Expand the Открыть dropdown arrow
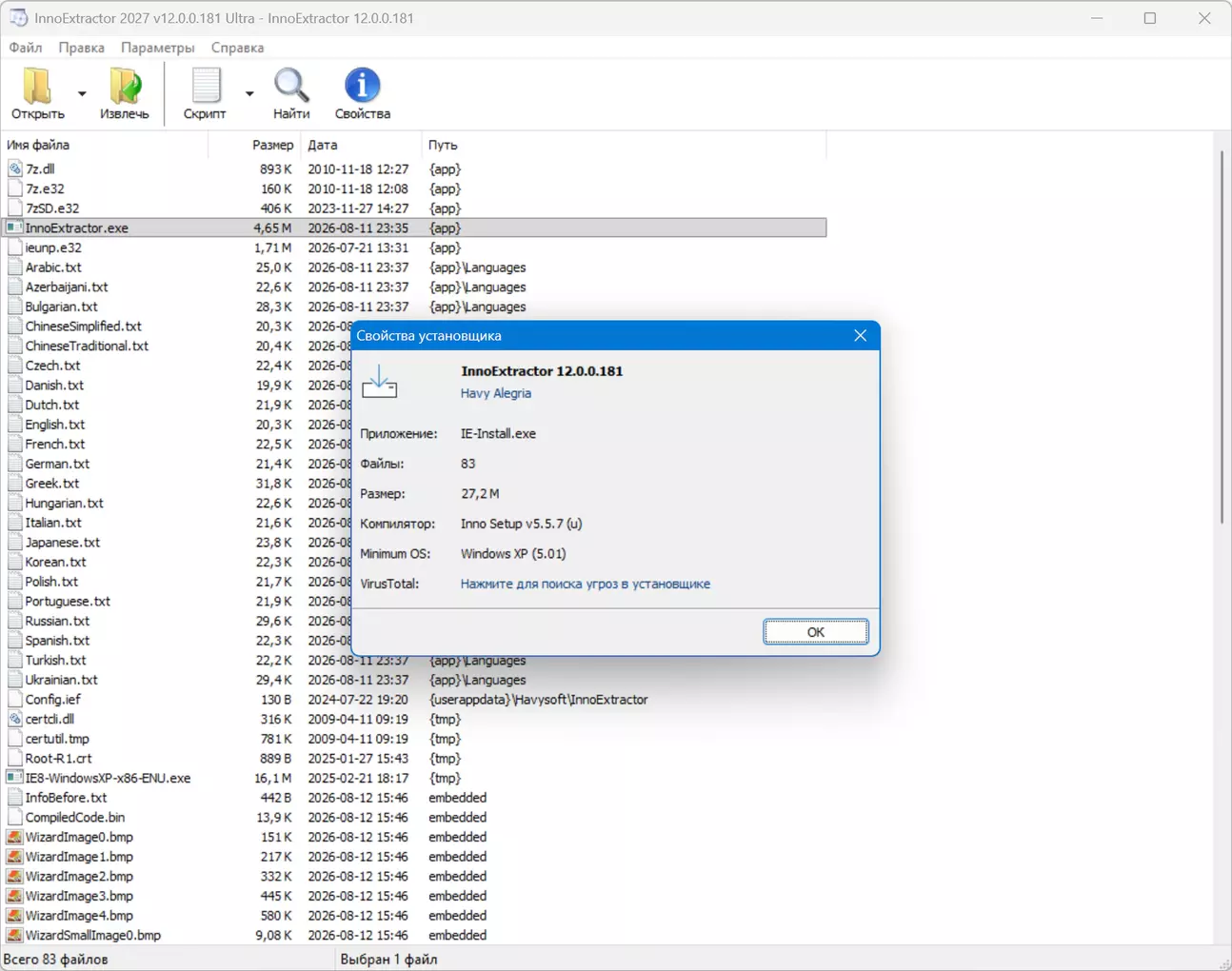The width and height of the screenshot is (1232, 971). 82,93
